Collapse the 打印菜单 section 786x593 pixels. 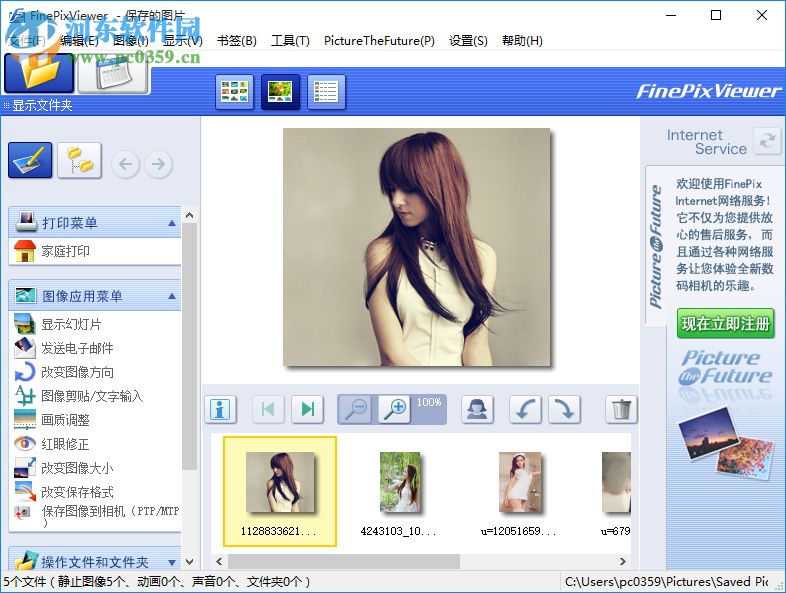pos(172,223)
